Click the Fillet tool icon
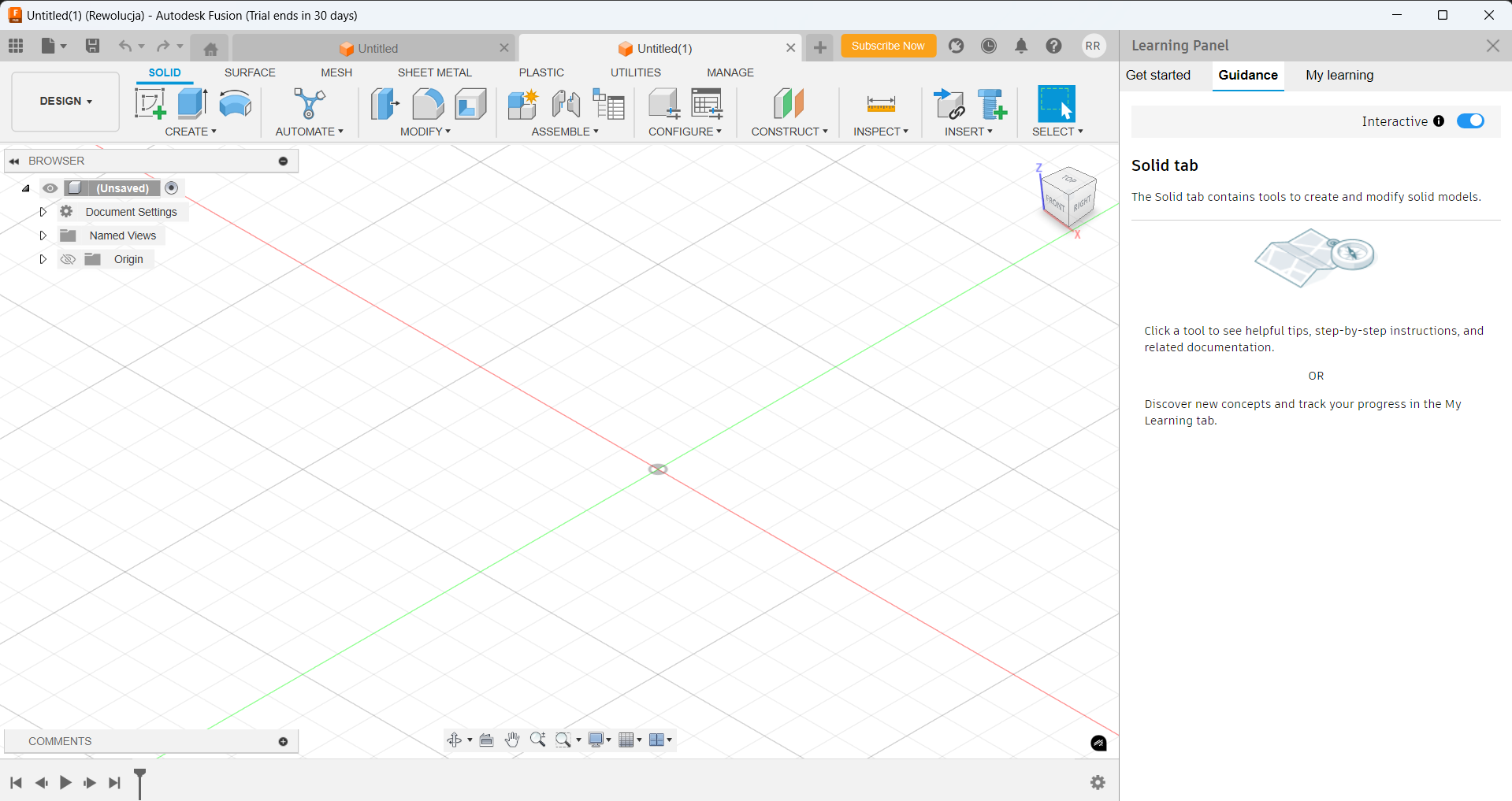Image resolution: width=1512 pixels, height=801 pixels. tap(428, 104)
